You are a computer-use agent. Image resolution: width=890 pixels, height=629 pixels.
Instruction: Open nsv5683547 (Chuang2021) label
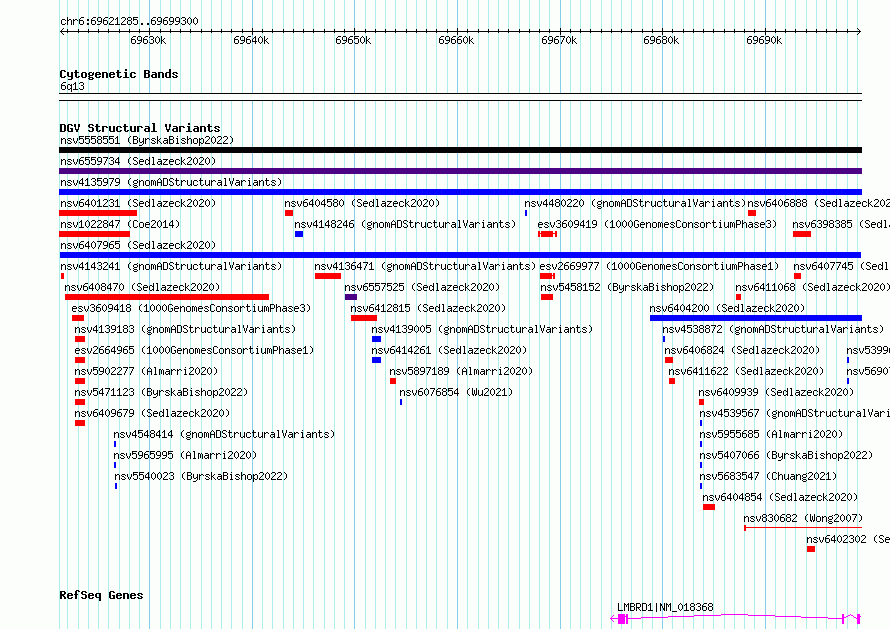[769, 476]
